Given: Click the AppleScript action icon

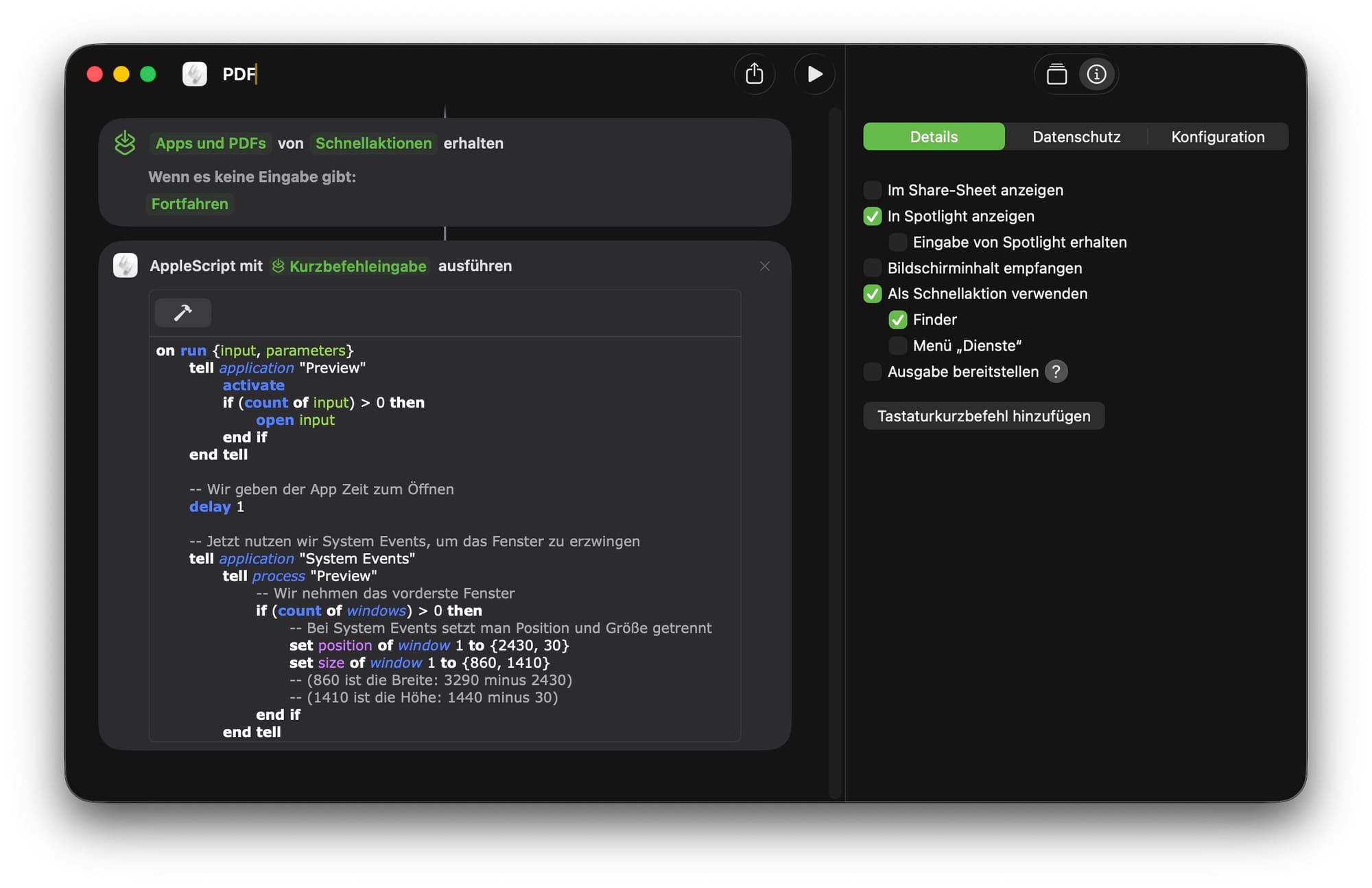Looking at the screenshot, I should [x=126, y=266].
